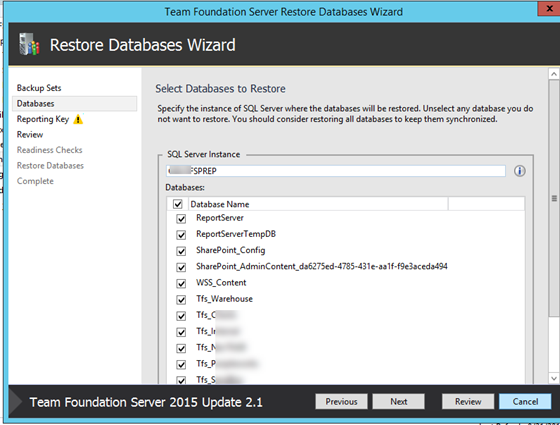
Task: Select the Complete step in sidebar
Action: pos(35,181)
